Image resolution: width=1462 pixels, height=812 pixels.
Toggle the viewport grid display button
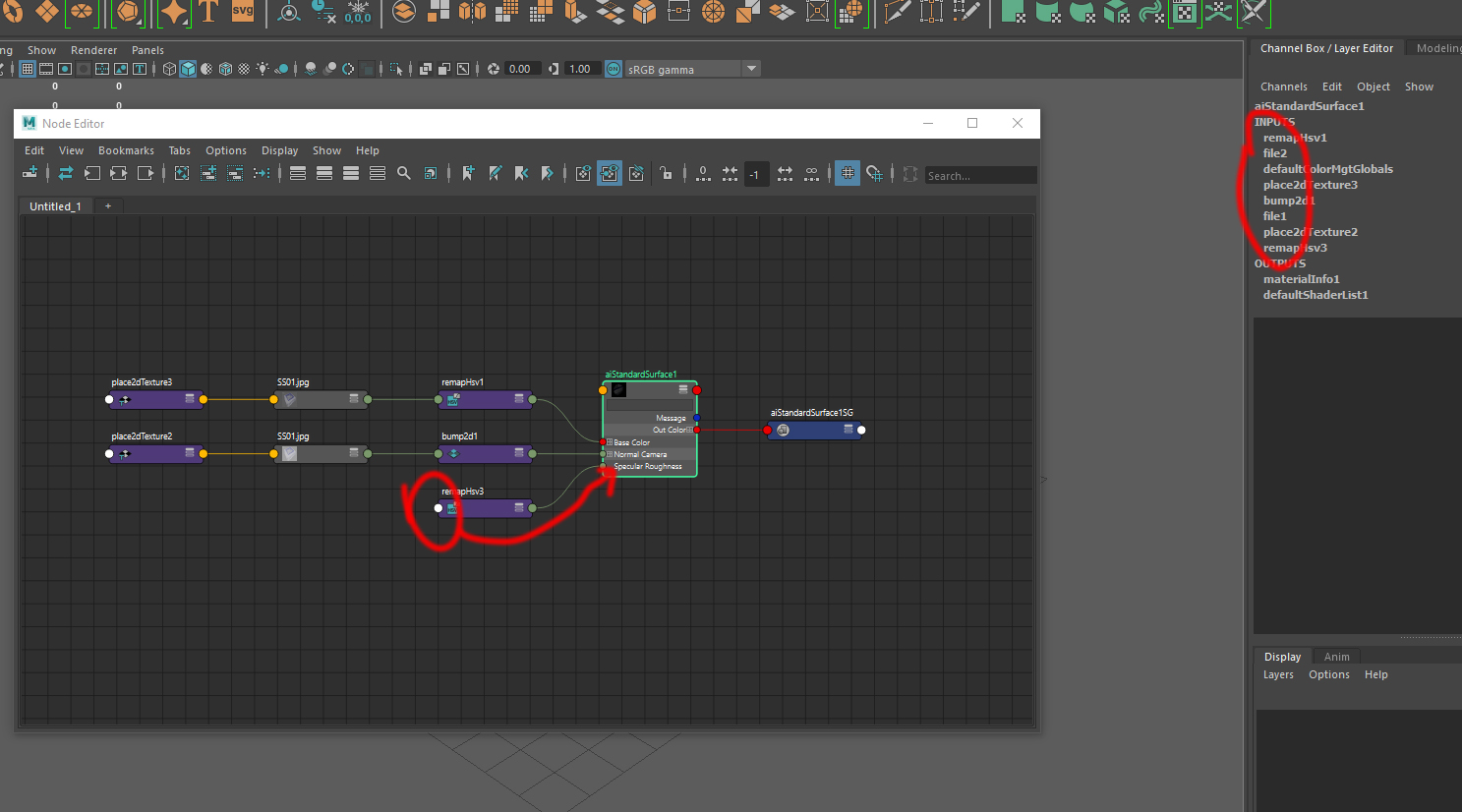[28, 69]
